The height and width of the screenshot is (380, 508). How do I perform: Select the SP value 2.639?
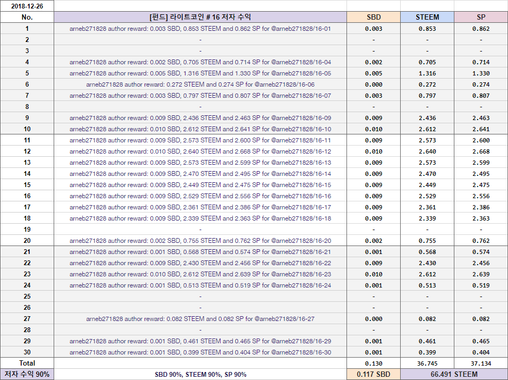pos(481,274)
